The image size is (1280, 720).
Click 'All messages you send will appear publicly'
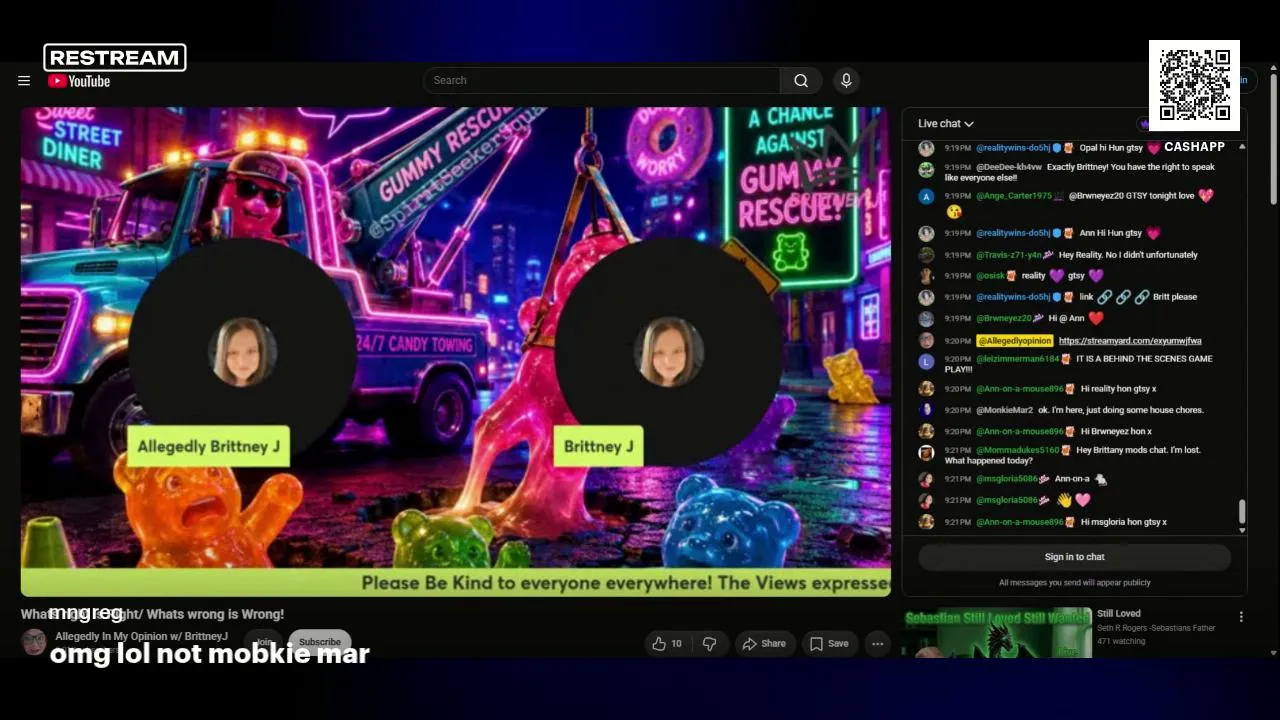(x=1074, y=583)
